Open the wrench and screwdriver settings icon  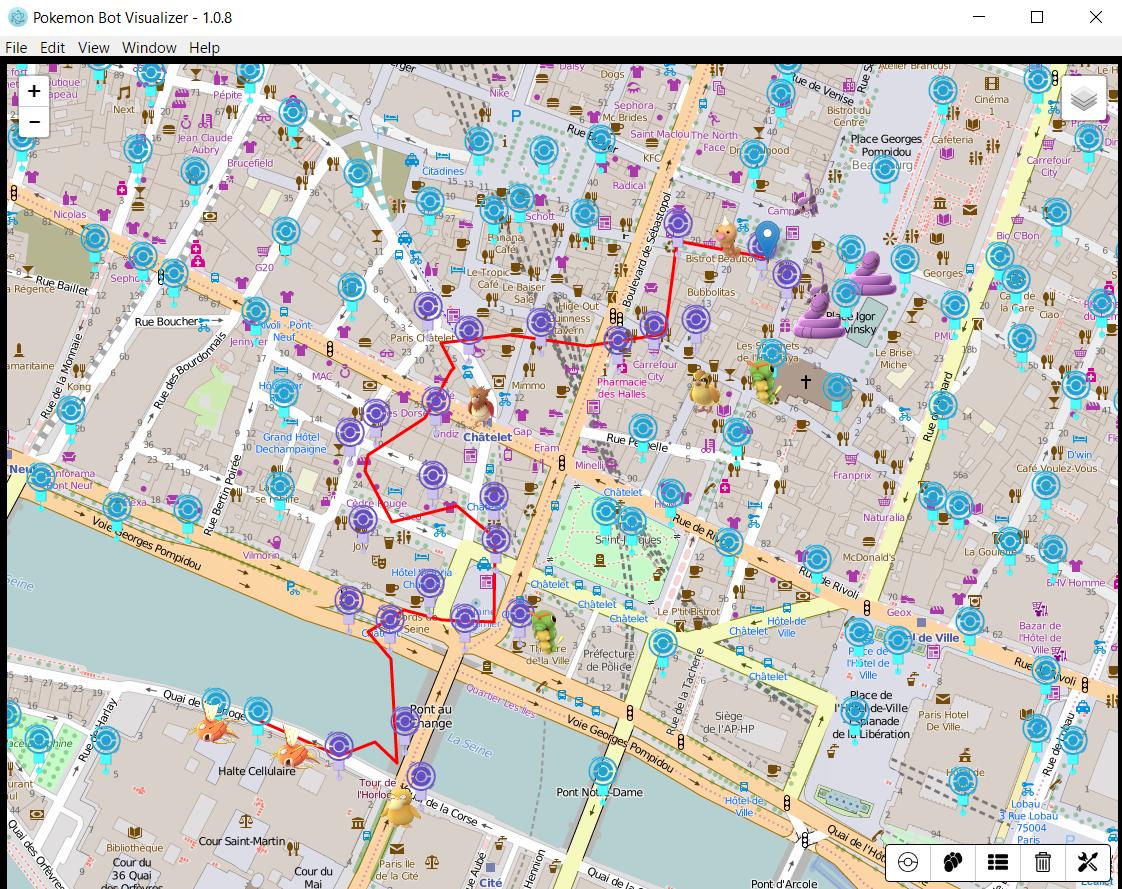pyautogui.click(x=1088, y=862)
